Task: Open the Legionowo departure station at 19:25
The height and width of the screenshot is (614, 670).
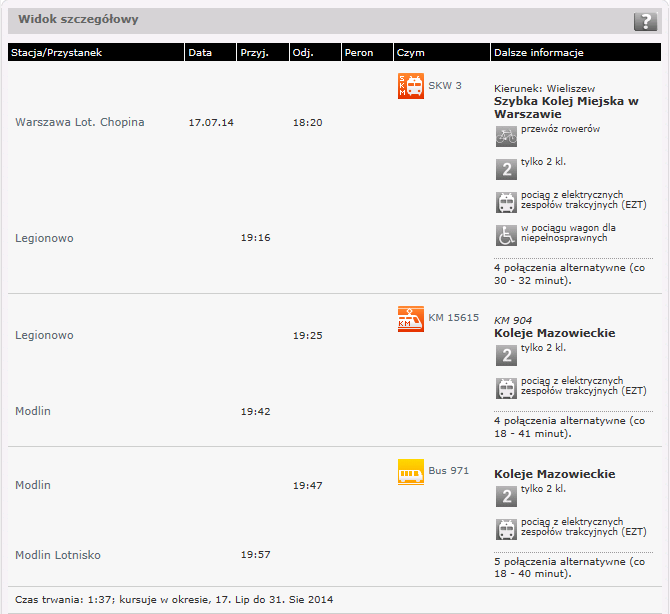Action: (44, 335)
